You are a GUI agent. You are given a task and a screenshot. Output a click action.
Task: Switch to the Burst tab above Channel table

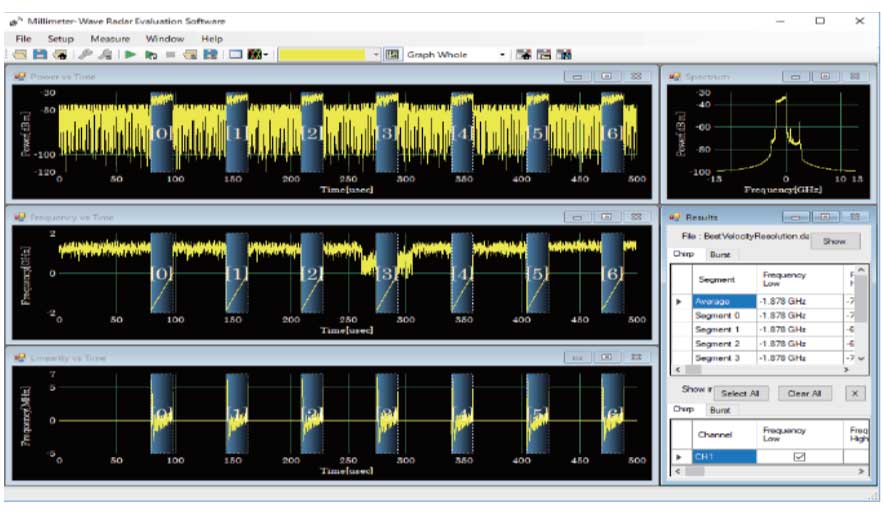coord(720,410)
